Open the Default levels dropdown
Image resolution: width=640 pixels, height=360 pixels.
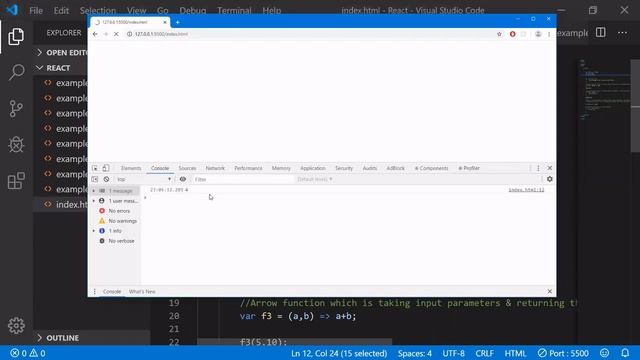tap(315, 179)
